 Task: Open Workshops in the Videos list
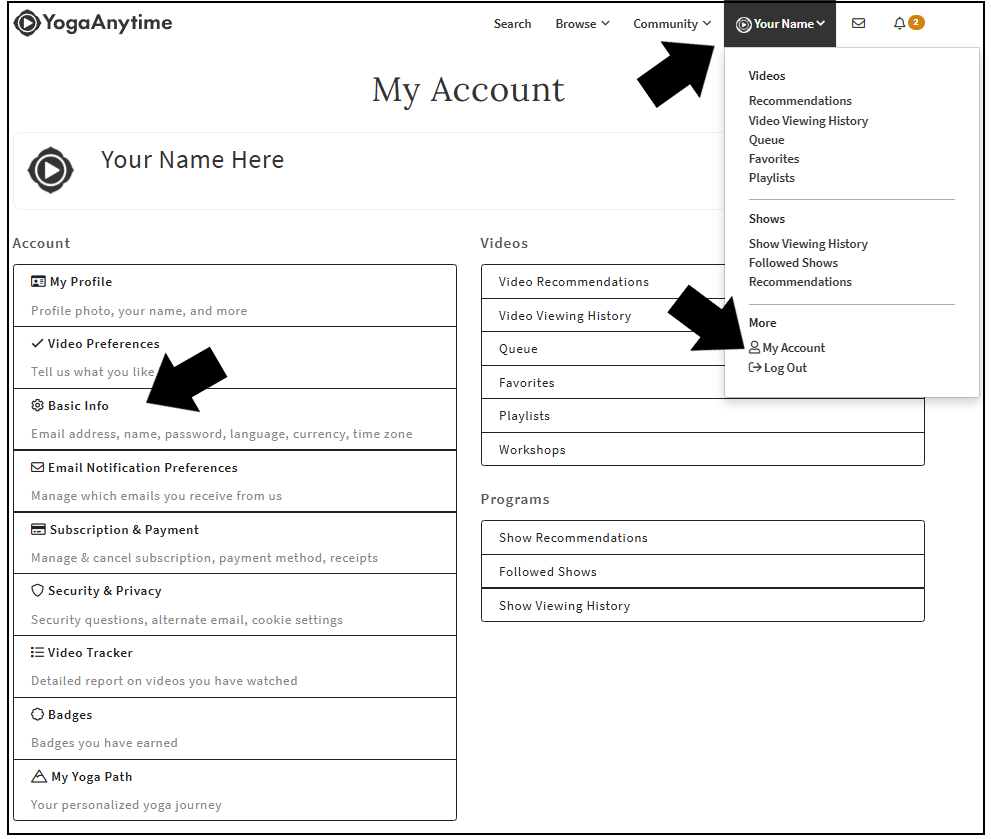[x=703, y=450]
